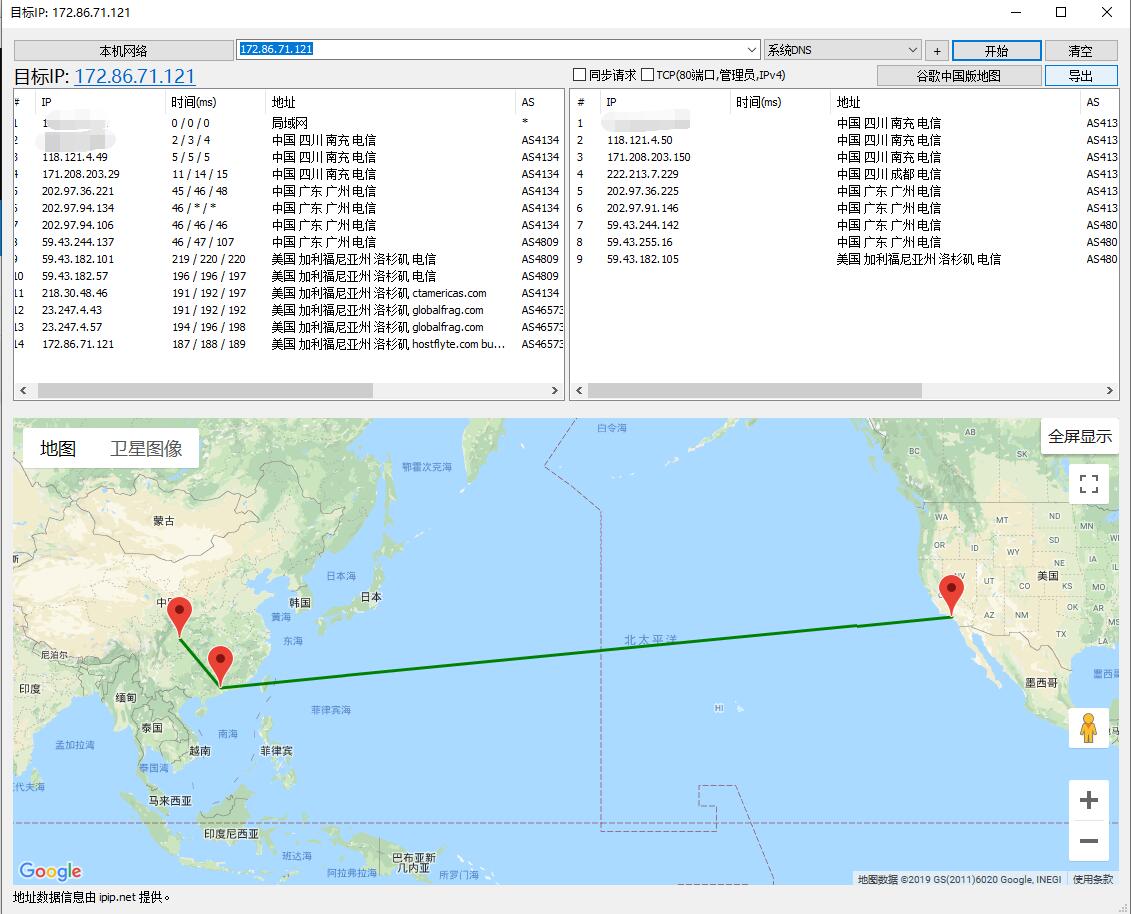The height and width of the screenshot is (914, 1131).
Task: Zoom in using the map plus icon
Action: click(1089, 799)
